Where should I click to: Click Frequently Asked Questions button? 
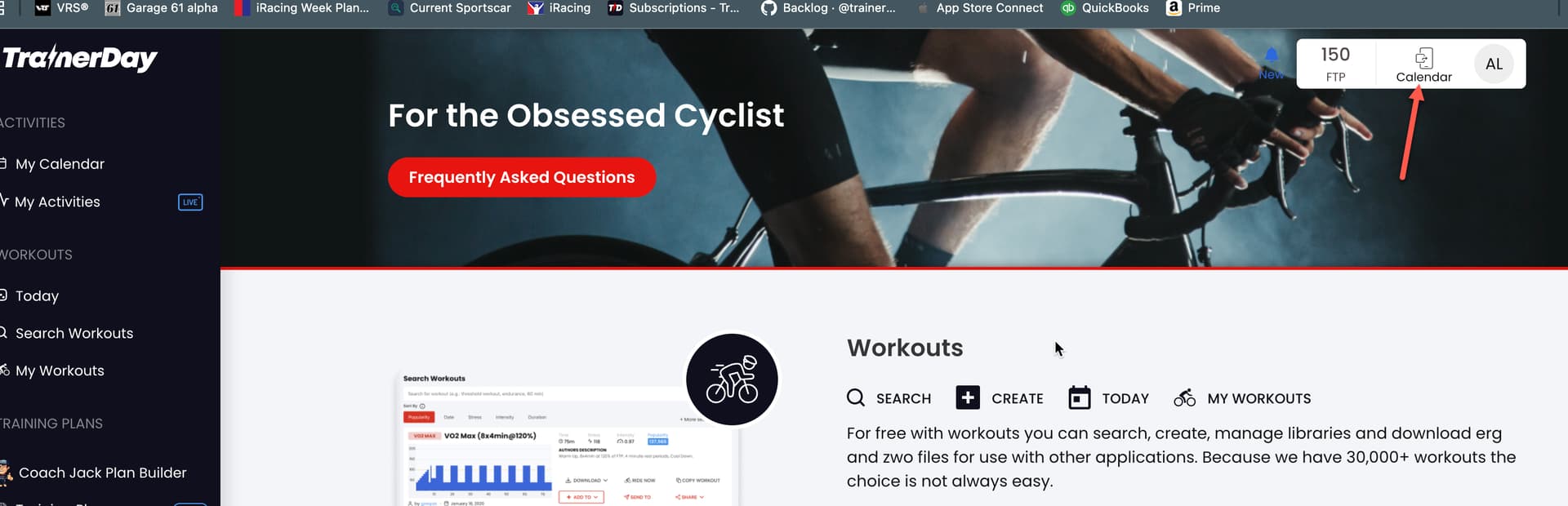522,177
